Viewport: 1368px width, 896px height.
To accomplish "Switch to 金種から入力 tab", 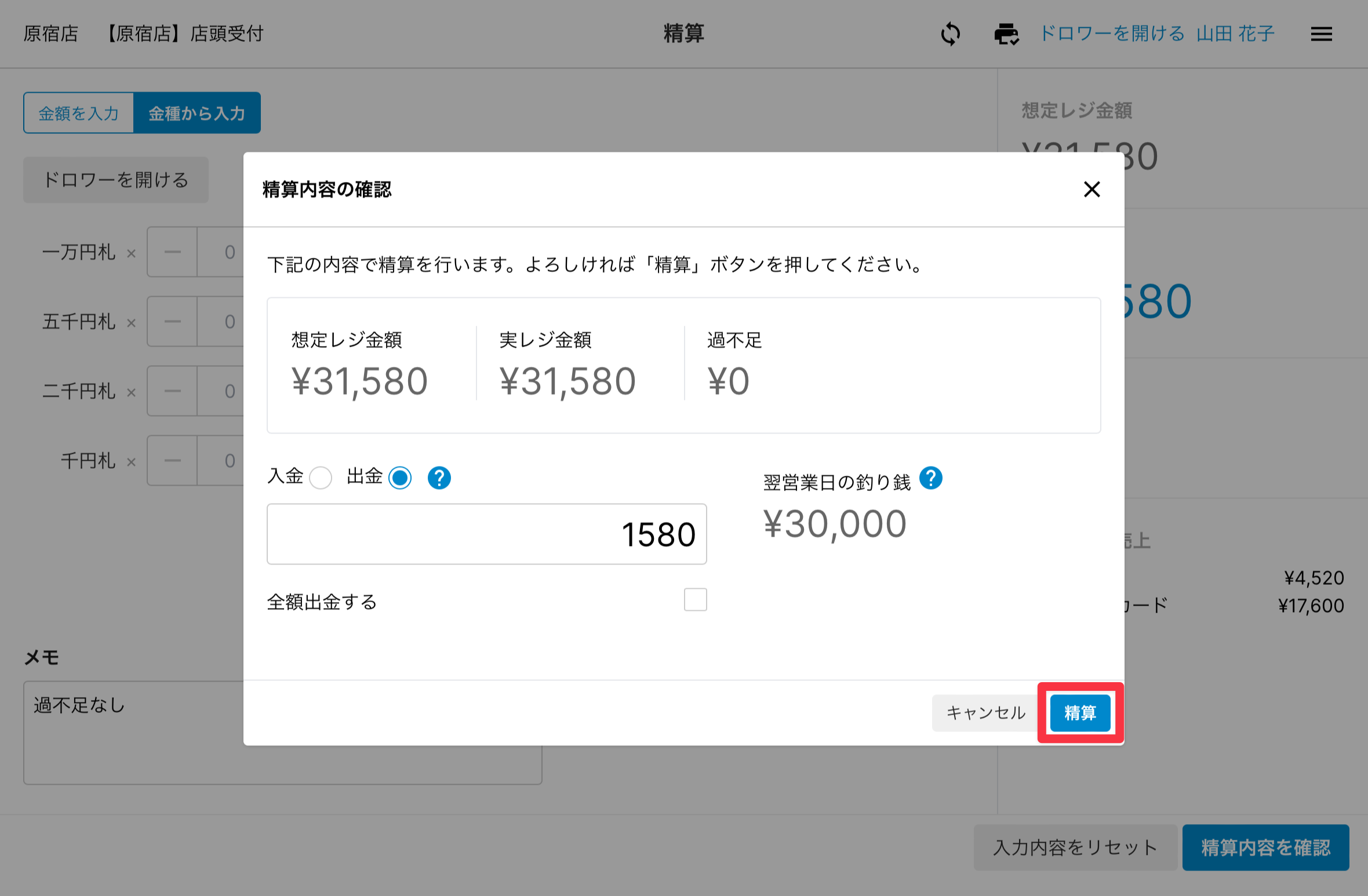I will [x=197, y=113].
